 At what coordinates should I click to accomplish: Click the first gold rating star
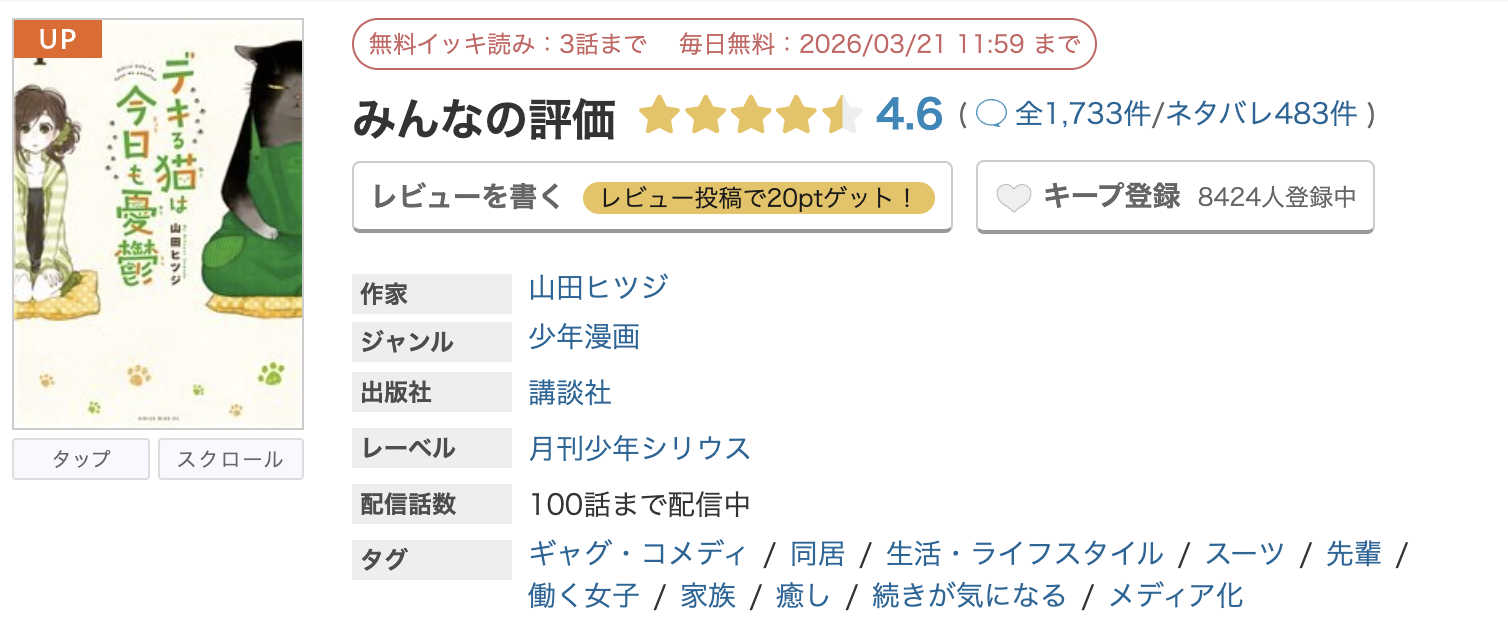tap(660, 116)
